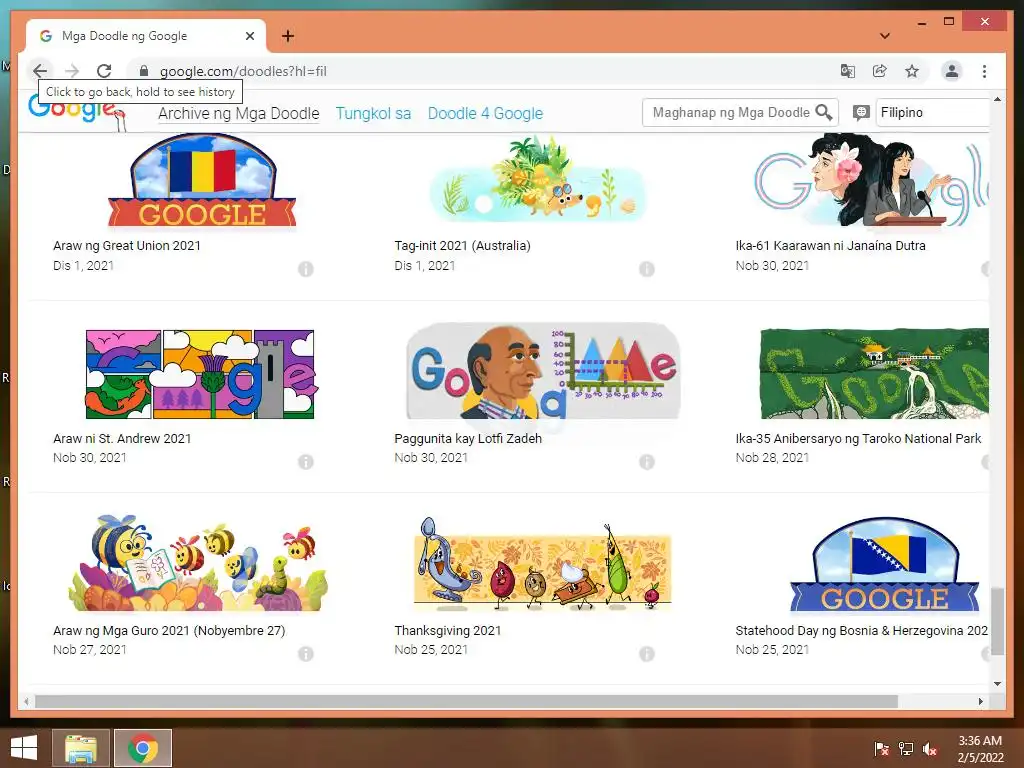Viewport: 1024px width, 768px height.
Task: Open the Australia summer hedgehog doodle image
Action: click(538, 179)
